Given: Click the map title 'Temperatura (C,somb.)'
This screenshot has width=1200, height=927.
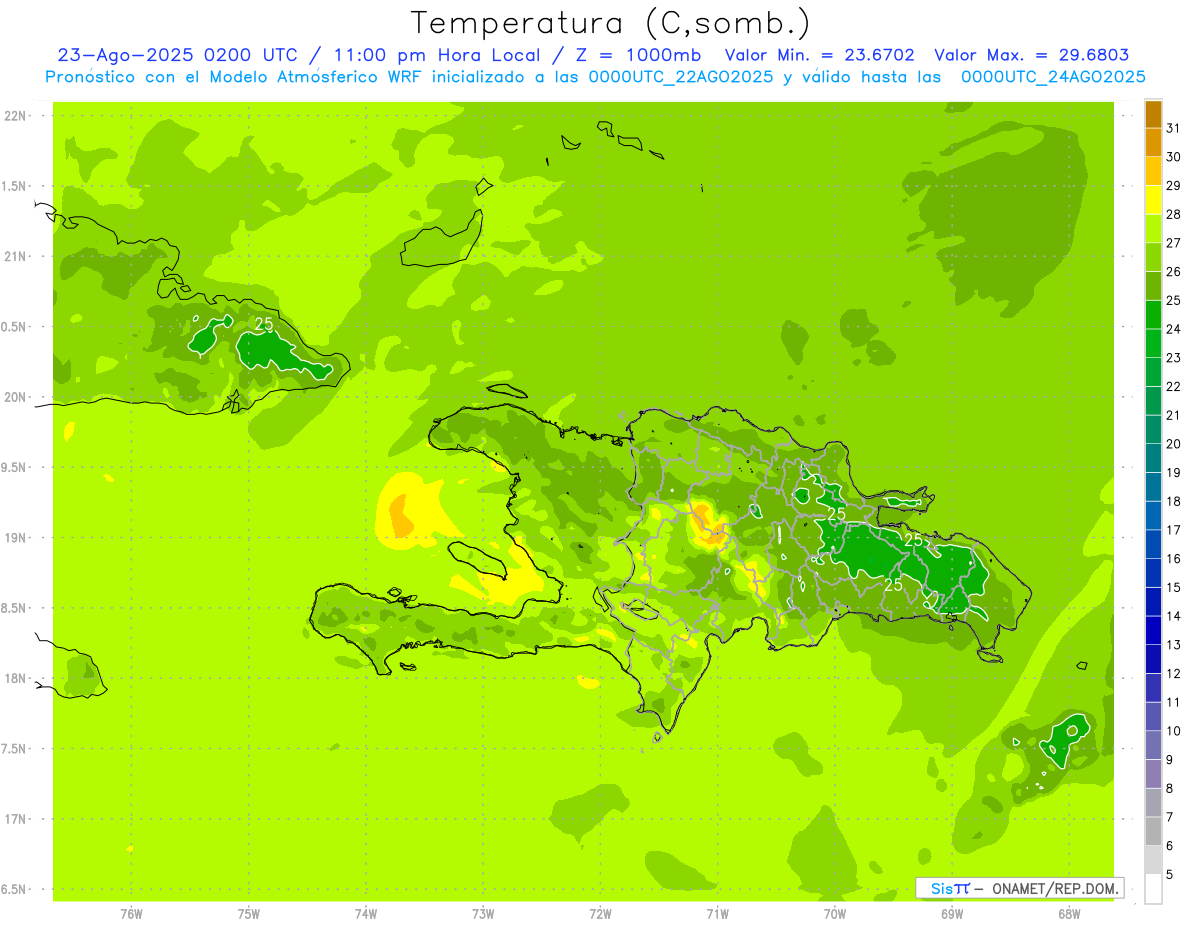Looking at the screenshot, I should point(611,23).
